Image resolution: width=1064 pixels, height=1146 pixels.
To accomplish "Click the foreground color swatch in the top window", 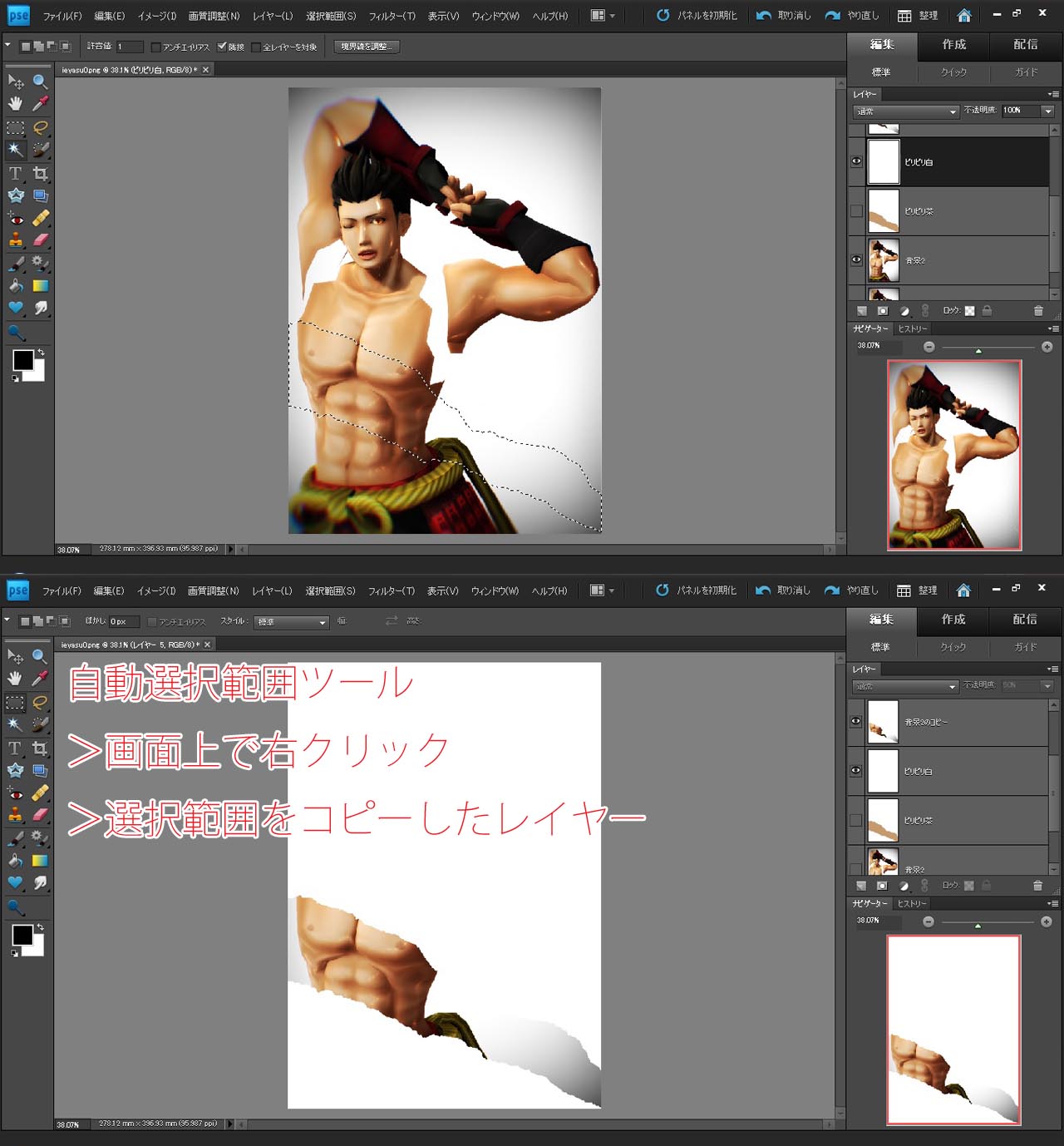I will (22, 360).
